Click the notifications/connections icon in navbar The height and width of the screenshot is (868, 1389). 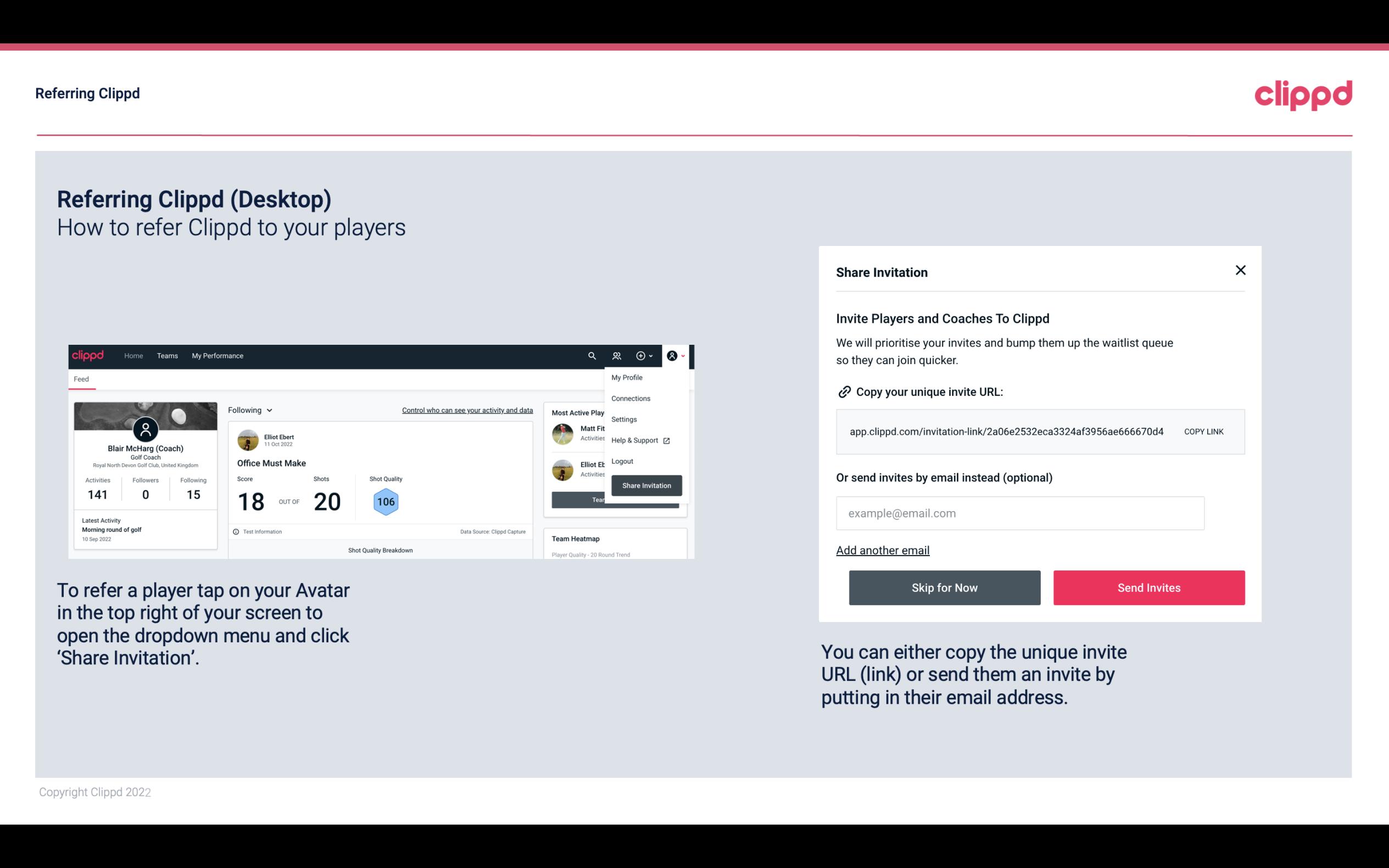617,356
